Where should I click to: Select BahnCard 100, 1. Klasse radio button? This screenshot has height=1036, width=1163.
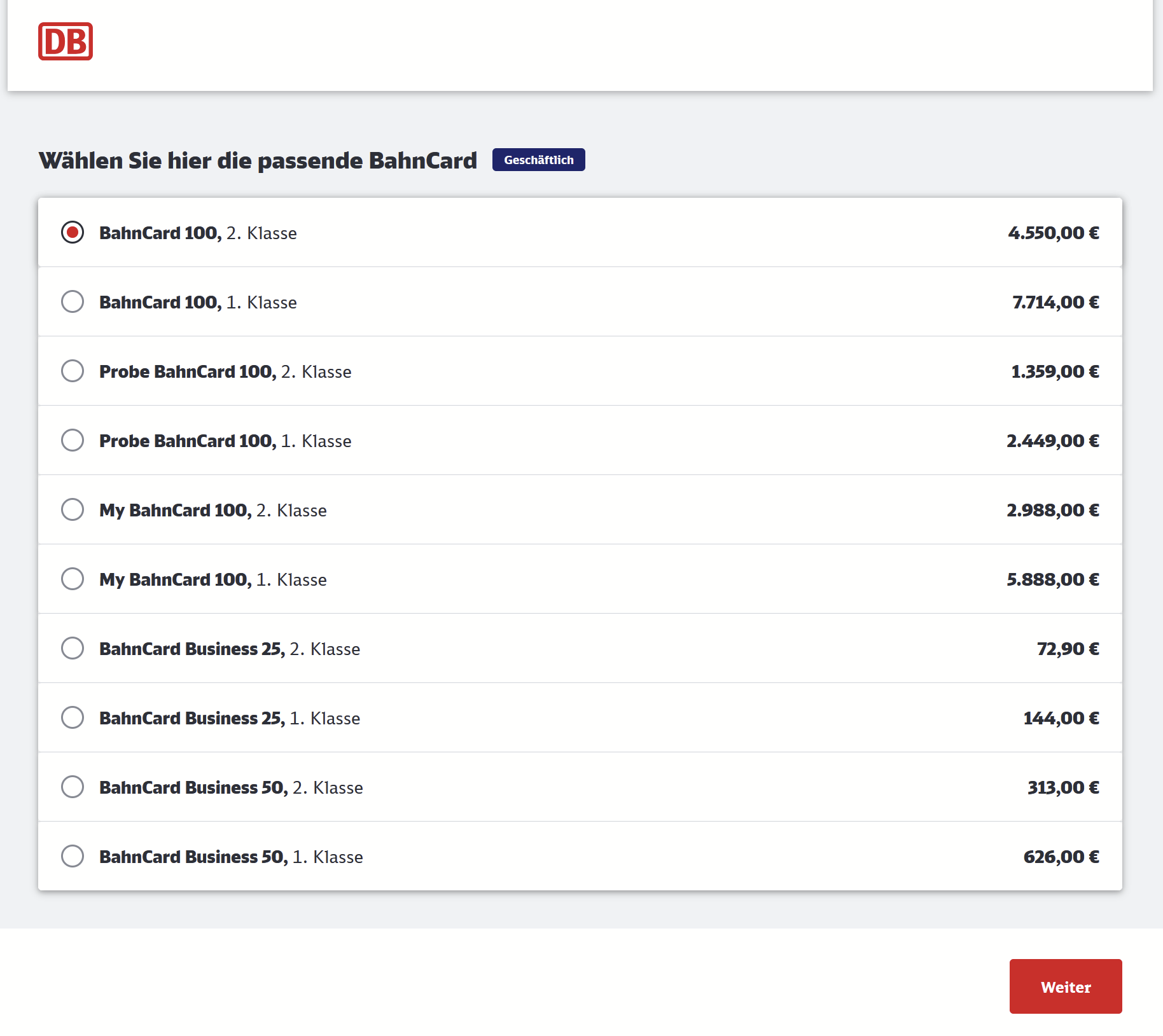pyautogui.click(x=73, y=301)
